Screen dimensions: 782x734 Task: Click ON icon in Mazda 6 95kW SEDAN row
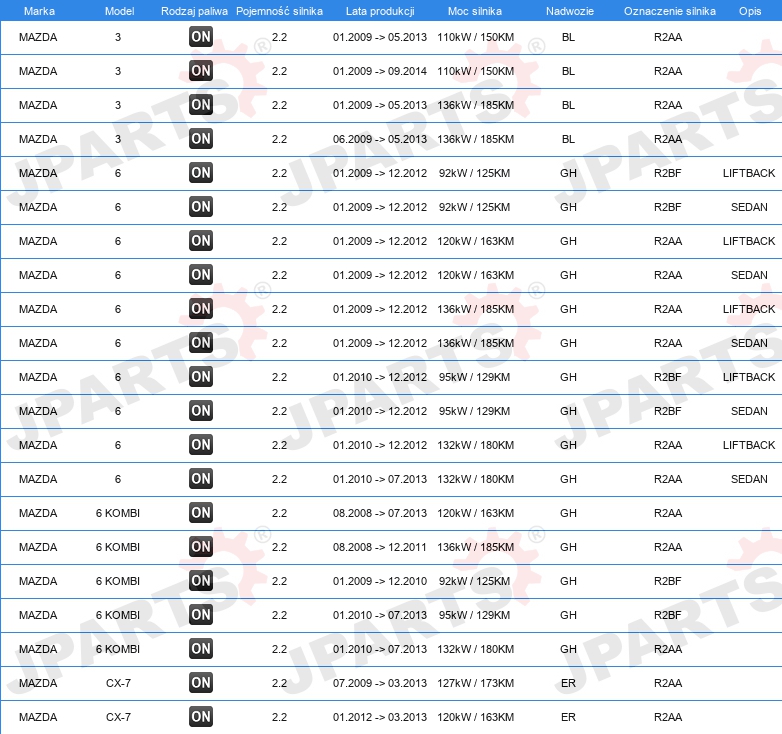[x=201, y=410]
